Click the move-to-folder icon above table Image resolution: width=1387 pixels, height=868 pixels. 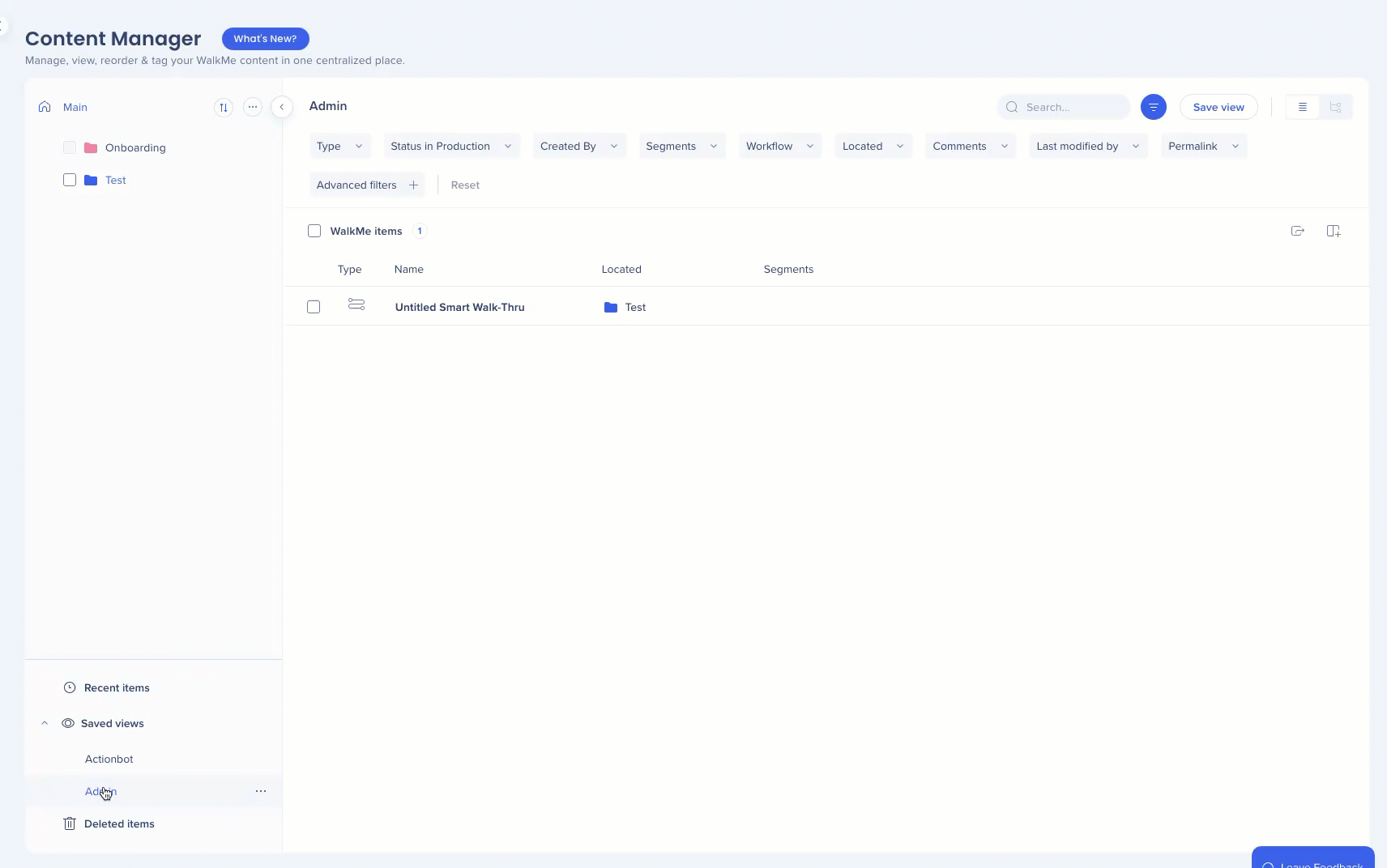1298,231
